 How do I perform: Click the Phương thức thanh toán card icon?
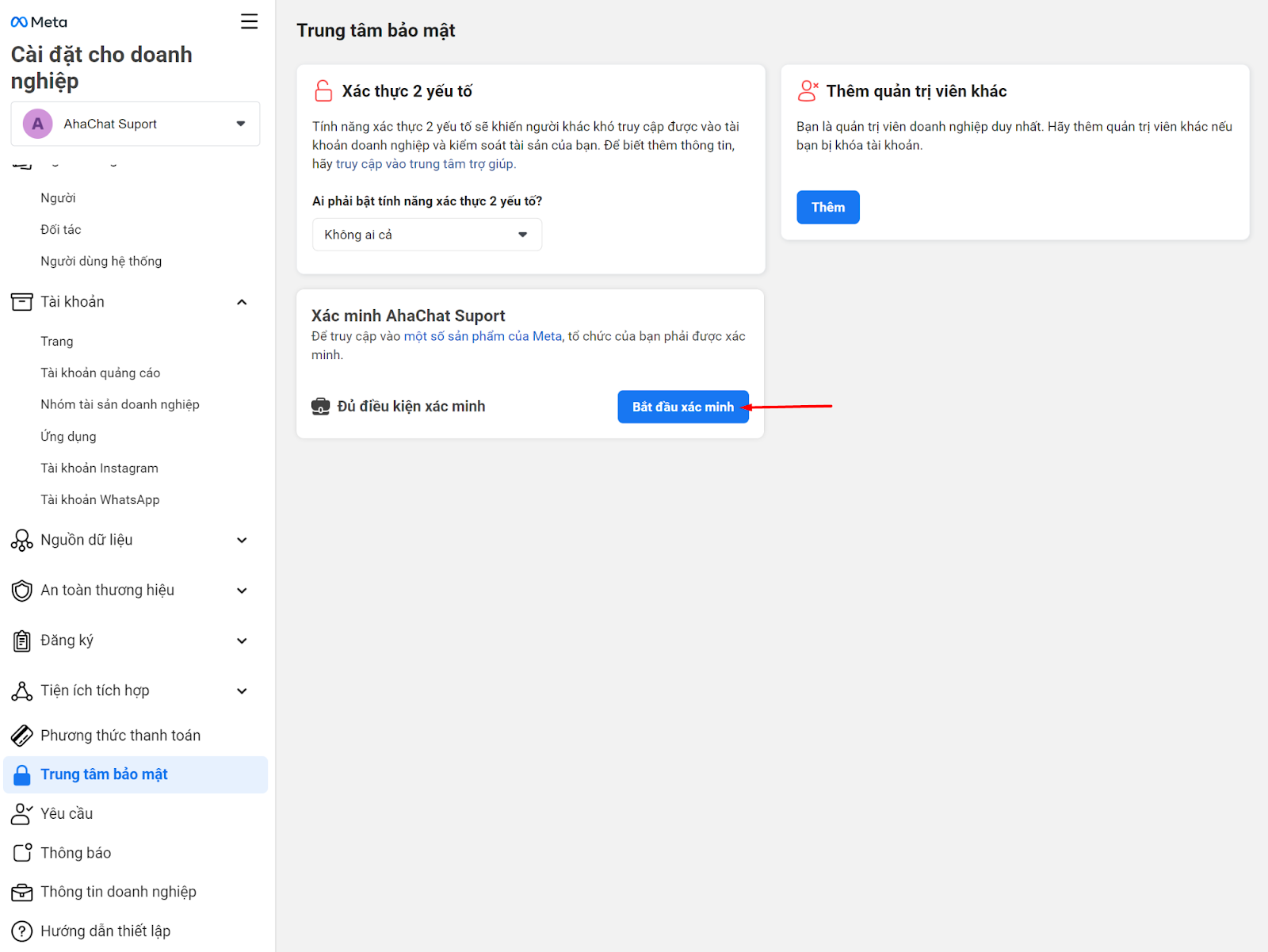point(22,736)
